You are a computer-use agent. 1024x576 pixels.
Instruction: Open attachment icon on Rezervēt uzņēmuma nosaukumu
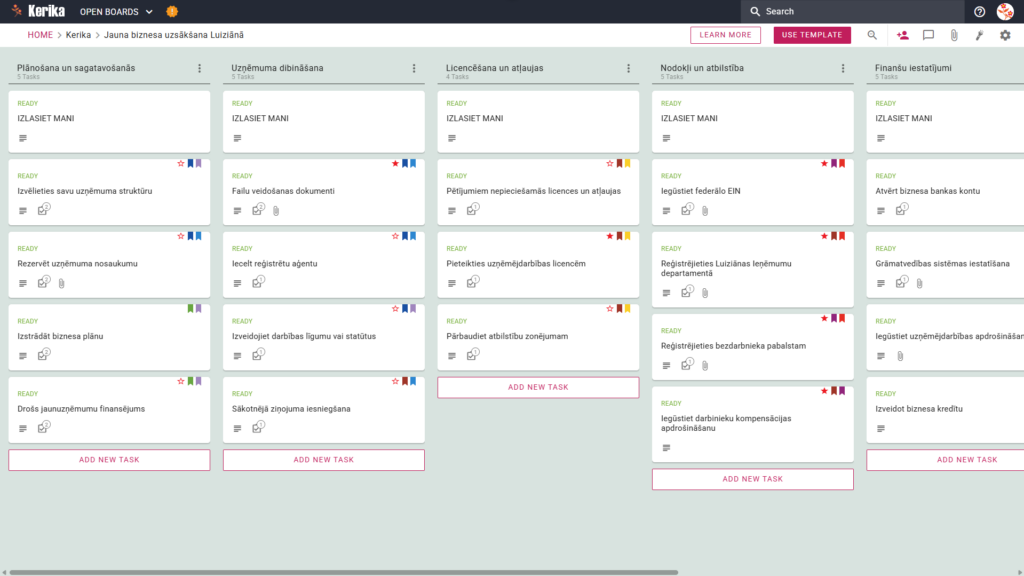[x=61, y=283]
